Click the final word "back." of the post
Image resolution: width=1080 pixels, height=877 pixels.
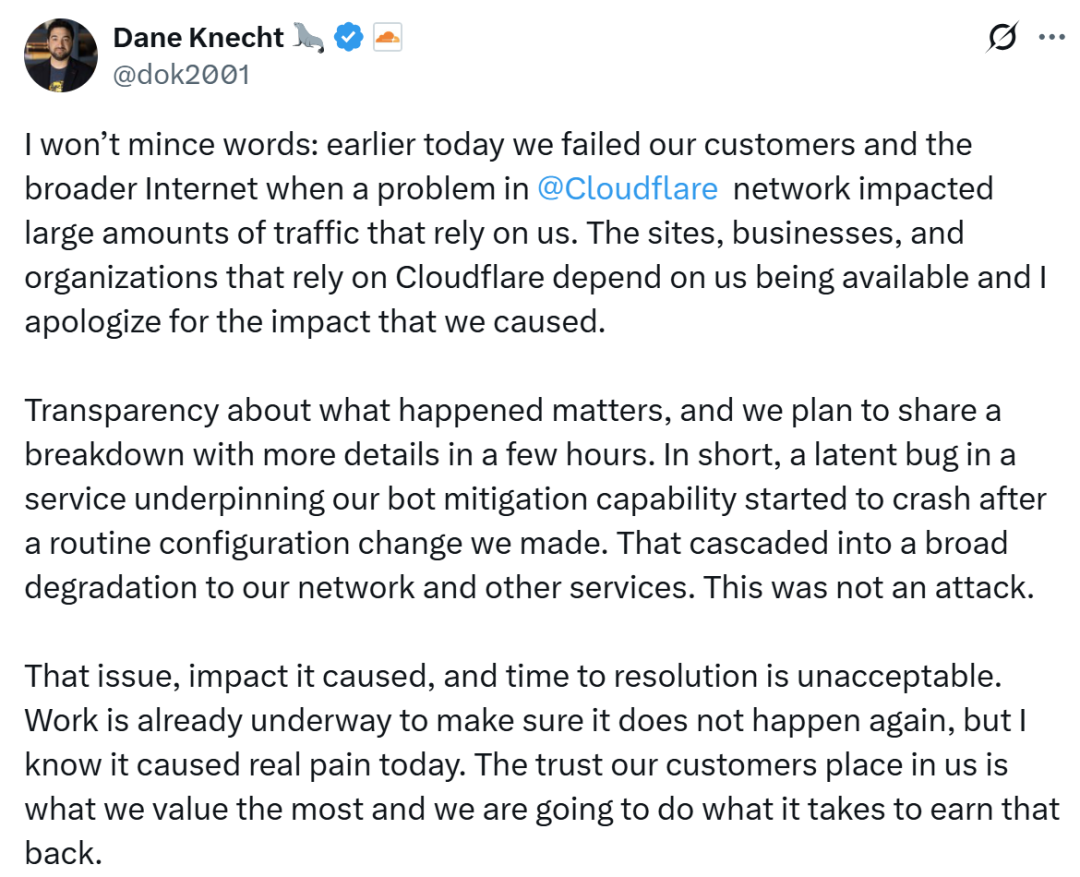coord(58,852)
